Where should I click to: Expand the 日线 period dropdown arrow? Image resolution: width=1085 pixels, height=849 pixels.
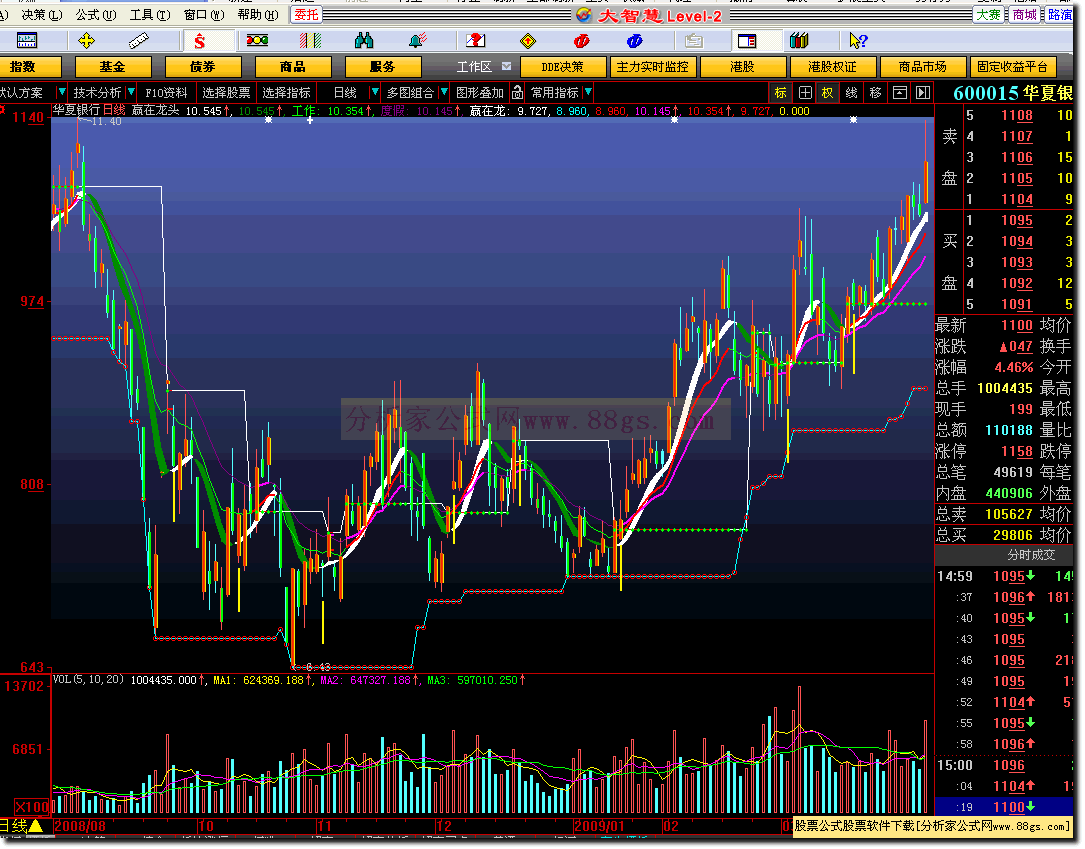coord(374,92)
